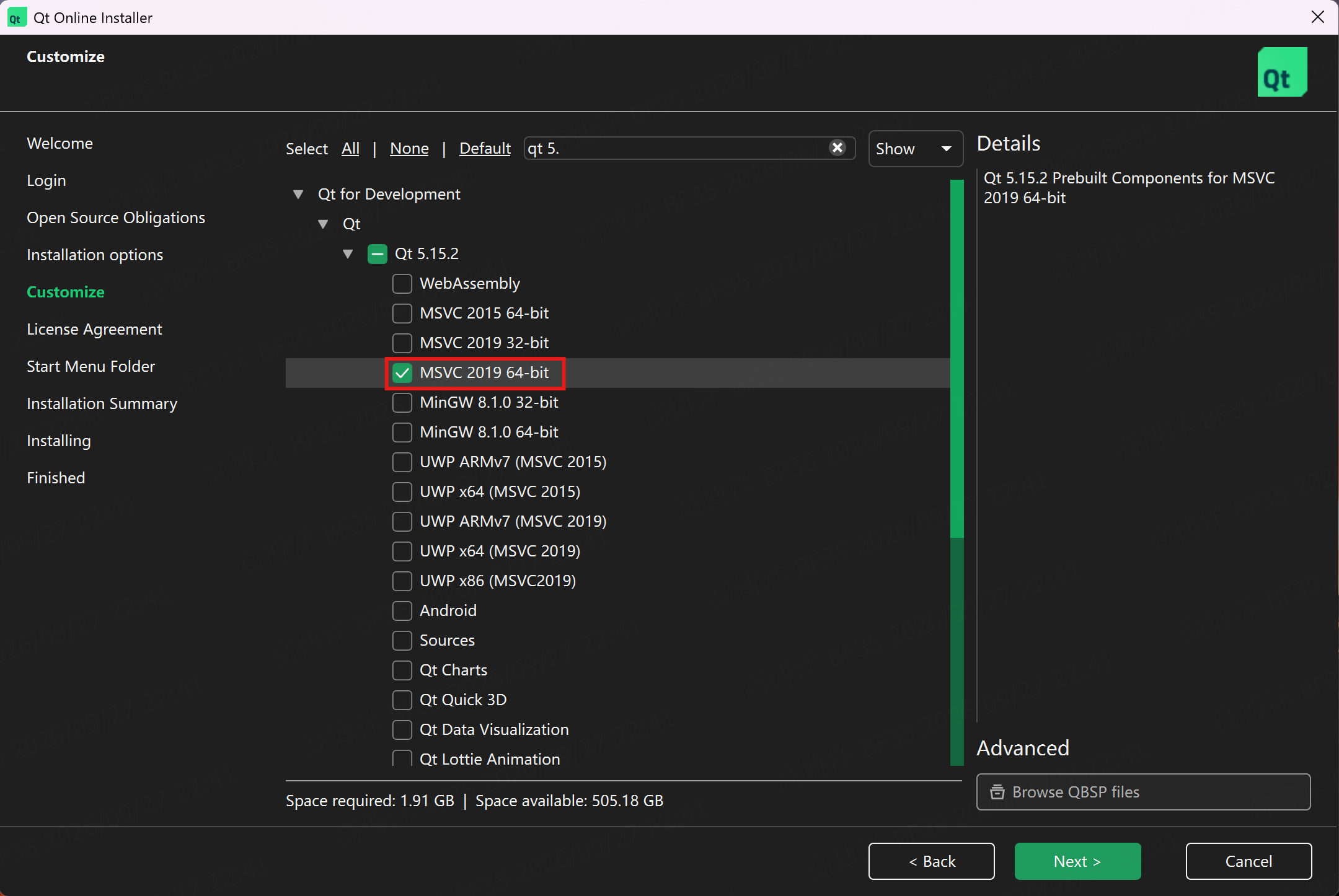
Task: Open the Open Source Obligations step
Action: (116, 217)
